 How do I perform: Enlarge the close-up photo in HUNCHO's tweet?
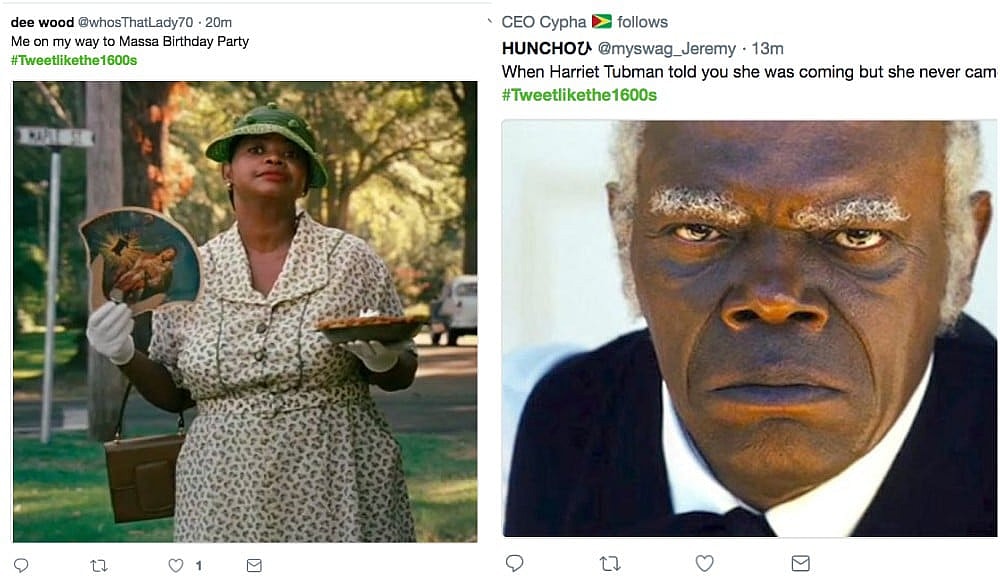coord(749,328)
